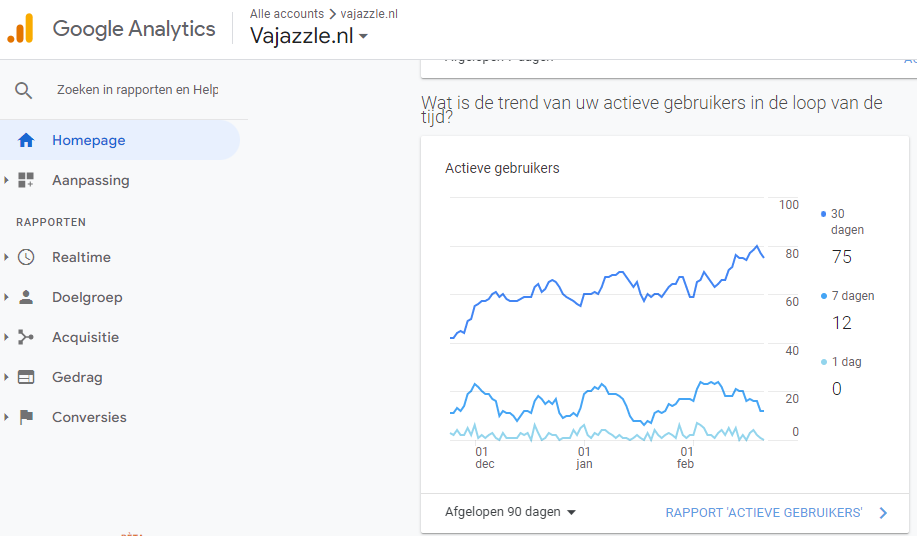The width and height of the screenshot is (917, 536).
Task: Expand the Conversies section arrow
Action: (6, 417)
